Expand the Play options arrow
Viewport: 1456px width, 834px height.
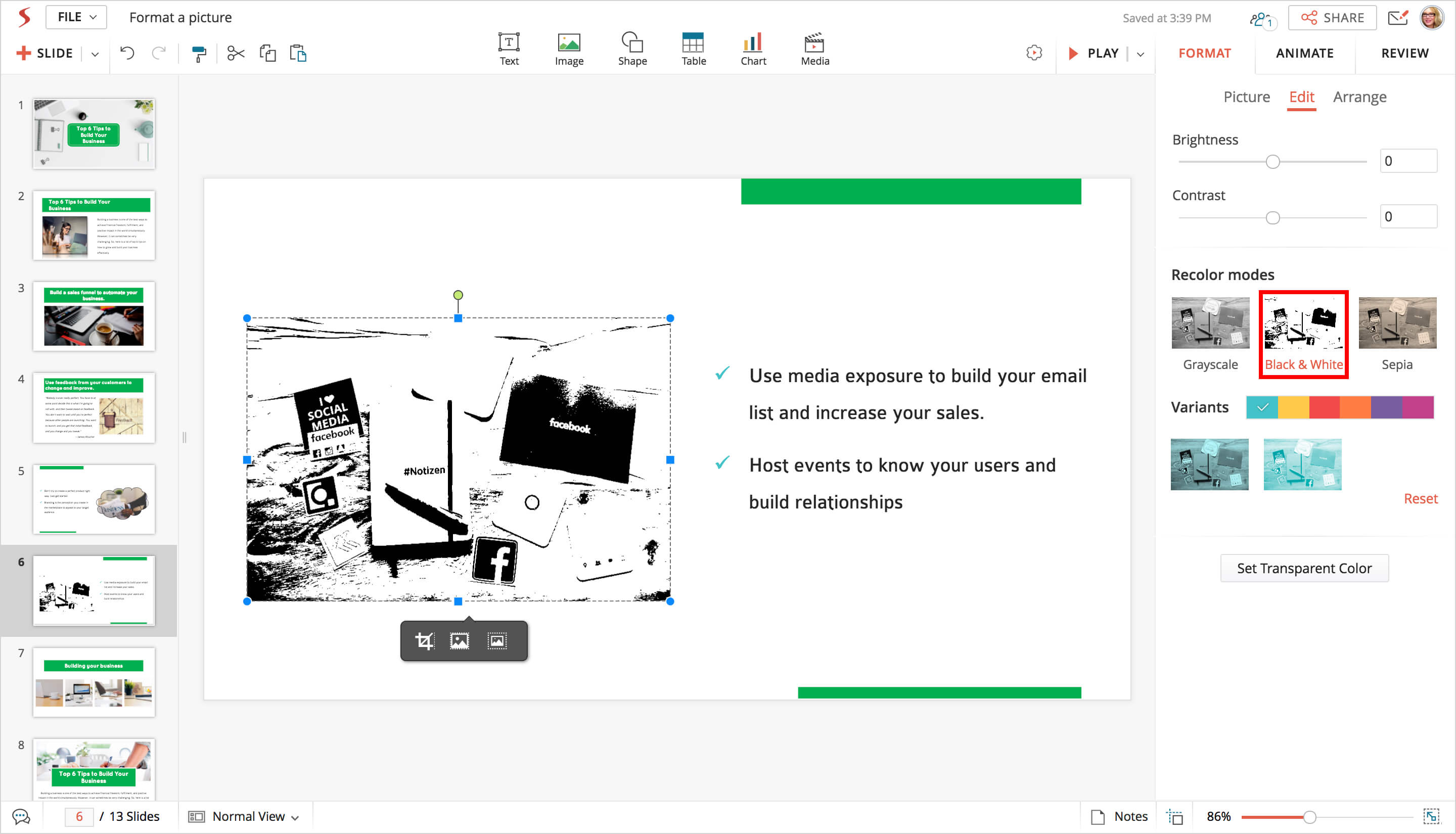pyautogui.click(x=1141, y=54)
